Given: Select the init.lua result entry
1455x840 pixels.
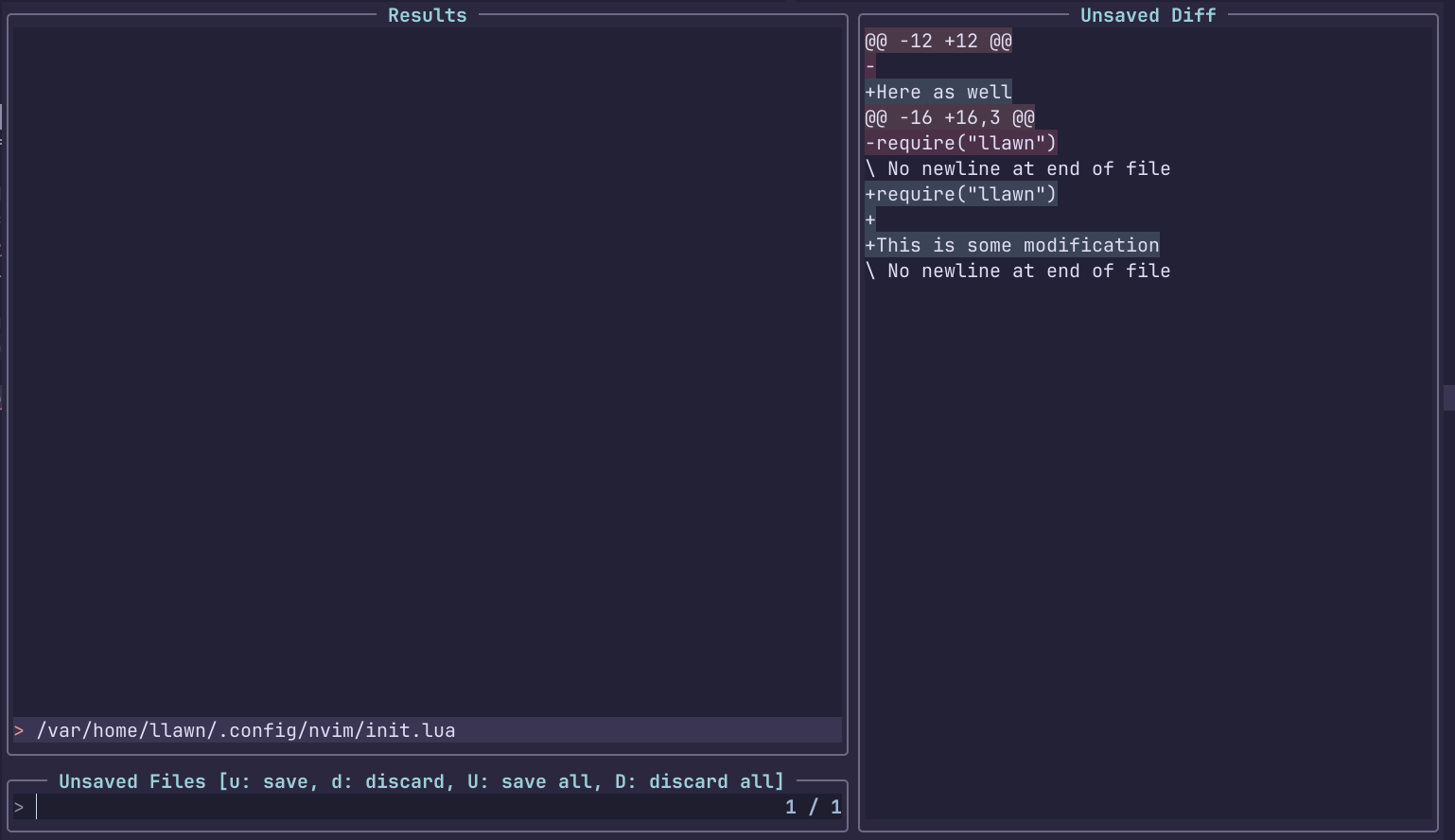Looking at the screenshot, I should [246, 730].
